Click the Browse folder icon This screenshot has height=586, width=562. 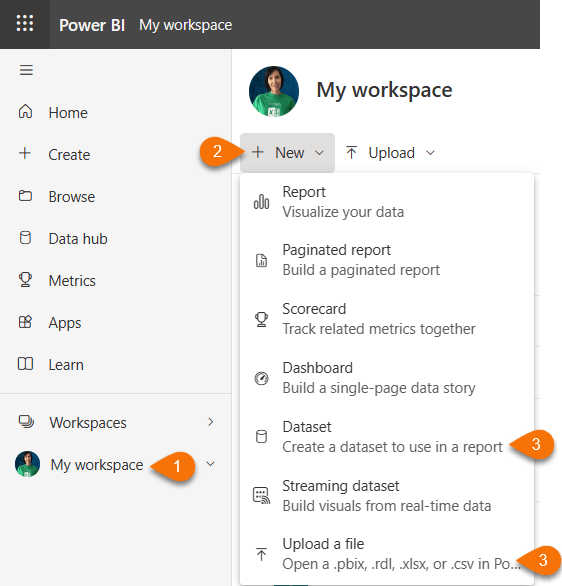click(x=25, y=195)
